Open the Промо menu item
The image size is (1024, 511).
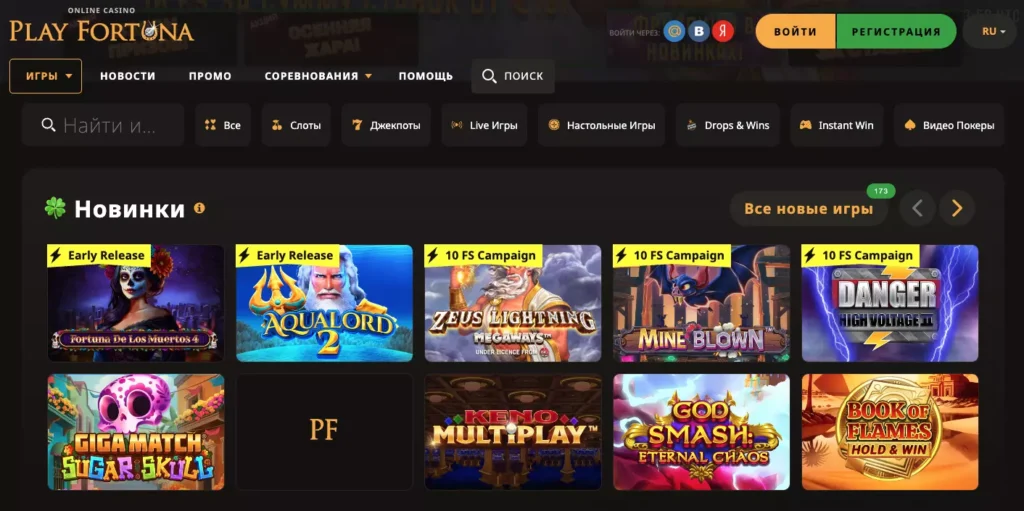(210, 76)
